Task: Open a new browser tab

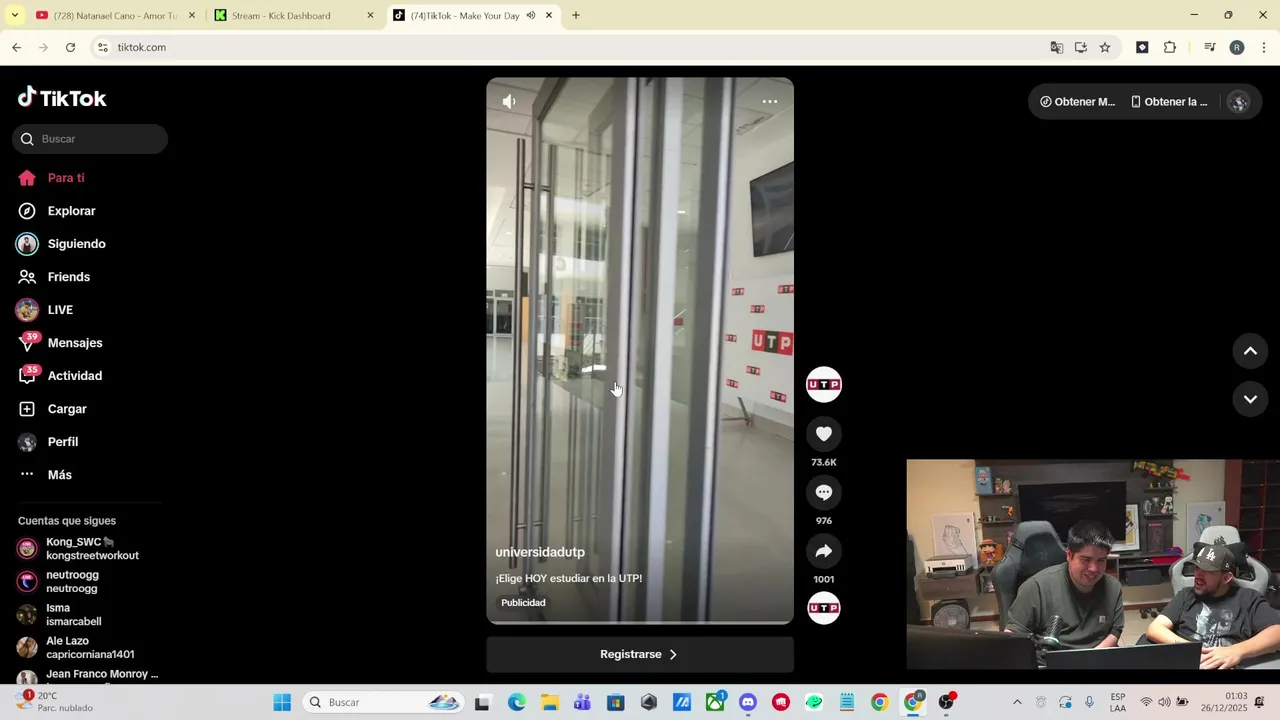Action: (576, 15)
